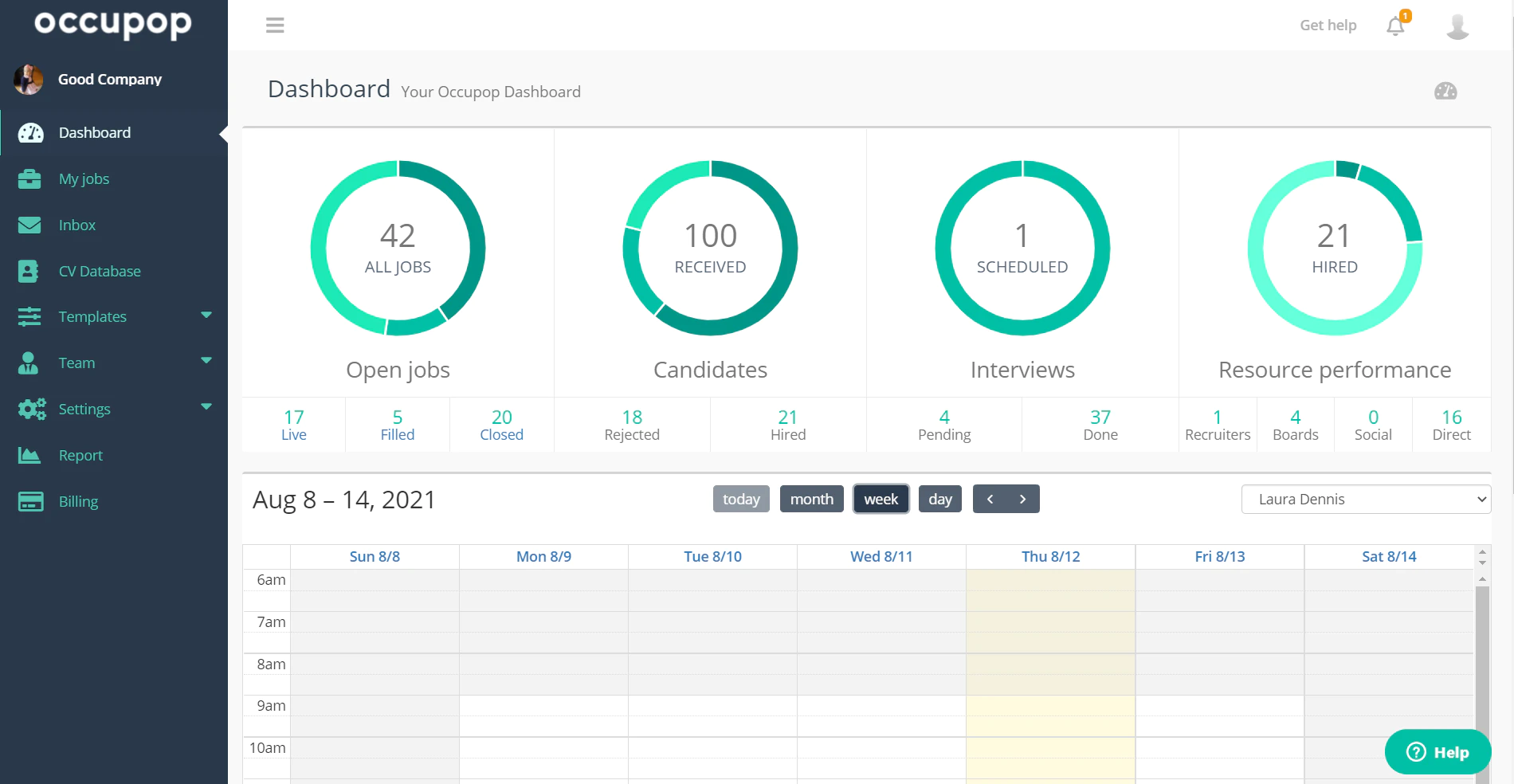This screenshot has height=784, width=1514.
Task: Switch calendar to month view
Action: point(811,499)
